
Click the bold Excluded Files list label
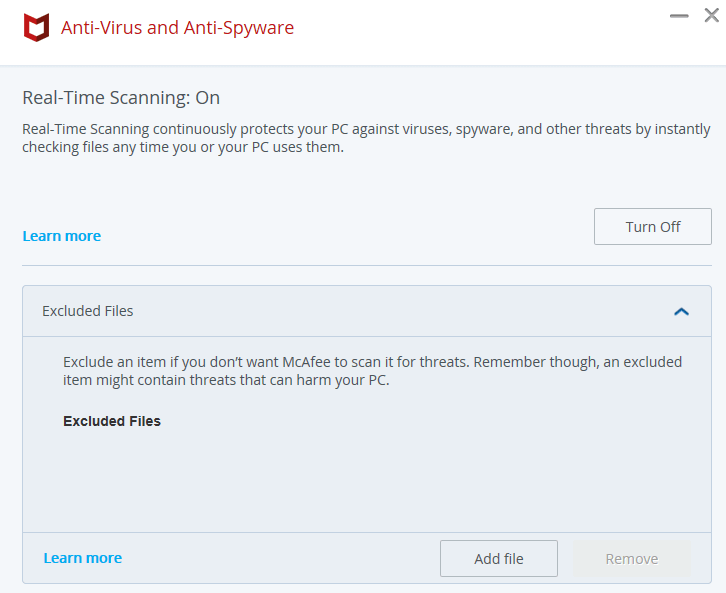coord(112,421)
